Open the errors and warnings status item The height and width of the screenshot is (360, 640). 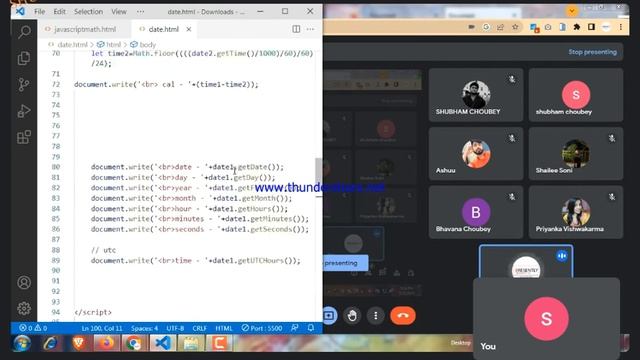point(33,328)
